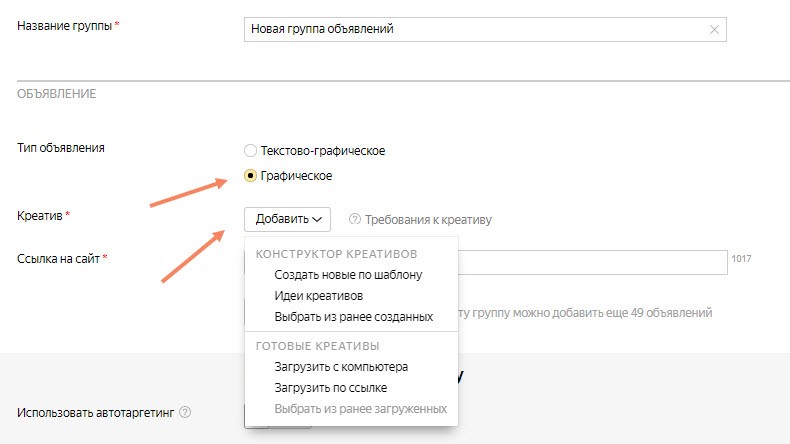Screen dimensions: 790x444
Task: Click the question mark icon beside Требования к креативу
Action: 354,219
